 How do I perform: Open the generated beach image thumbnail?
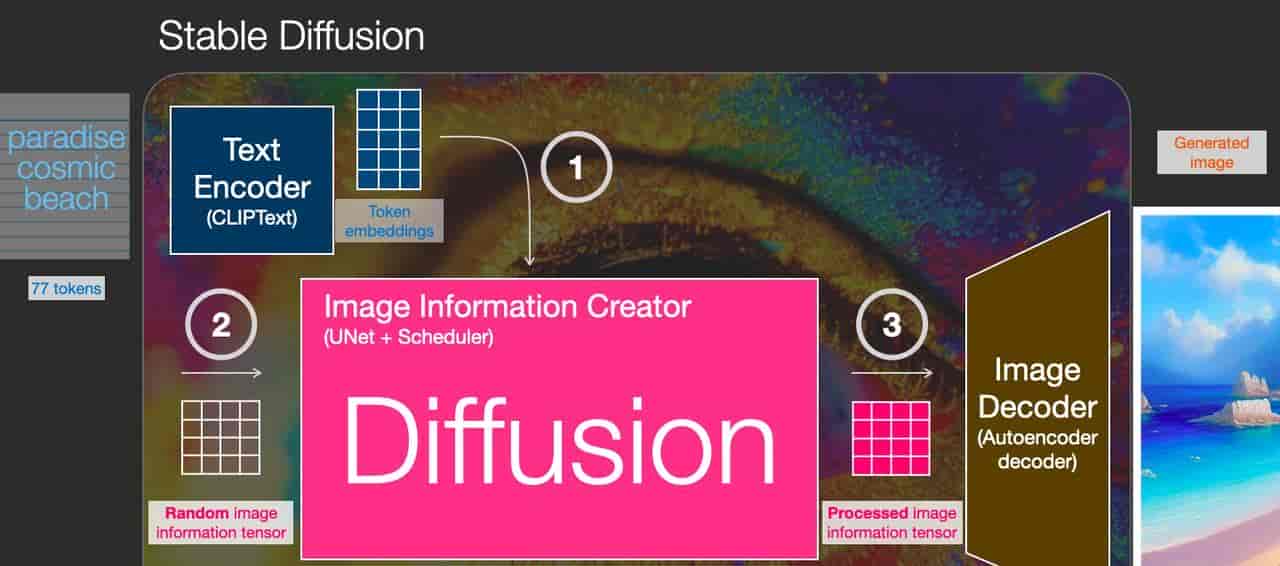coord(1207,386)
